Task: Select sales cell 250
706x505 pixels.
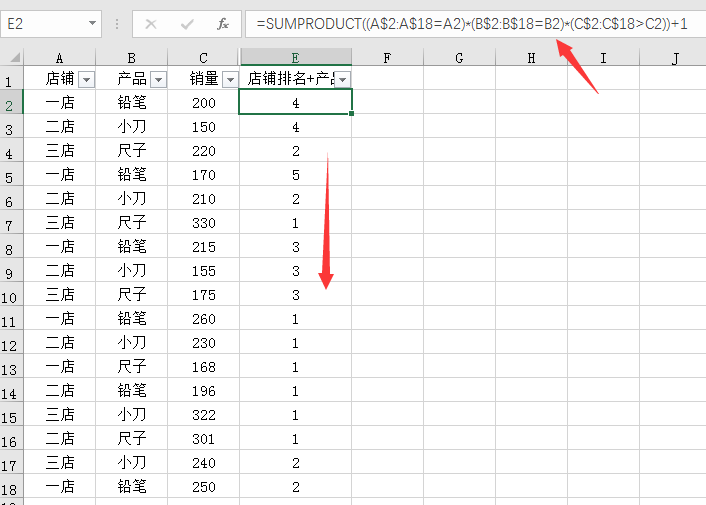Action: point(204,487)
